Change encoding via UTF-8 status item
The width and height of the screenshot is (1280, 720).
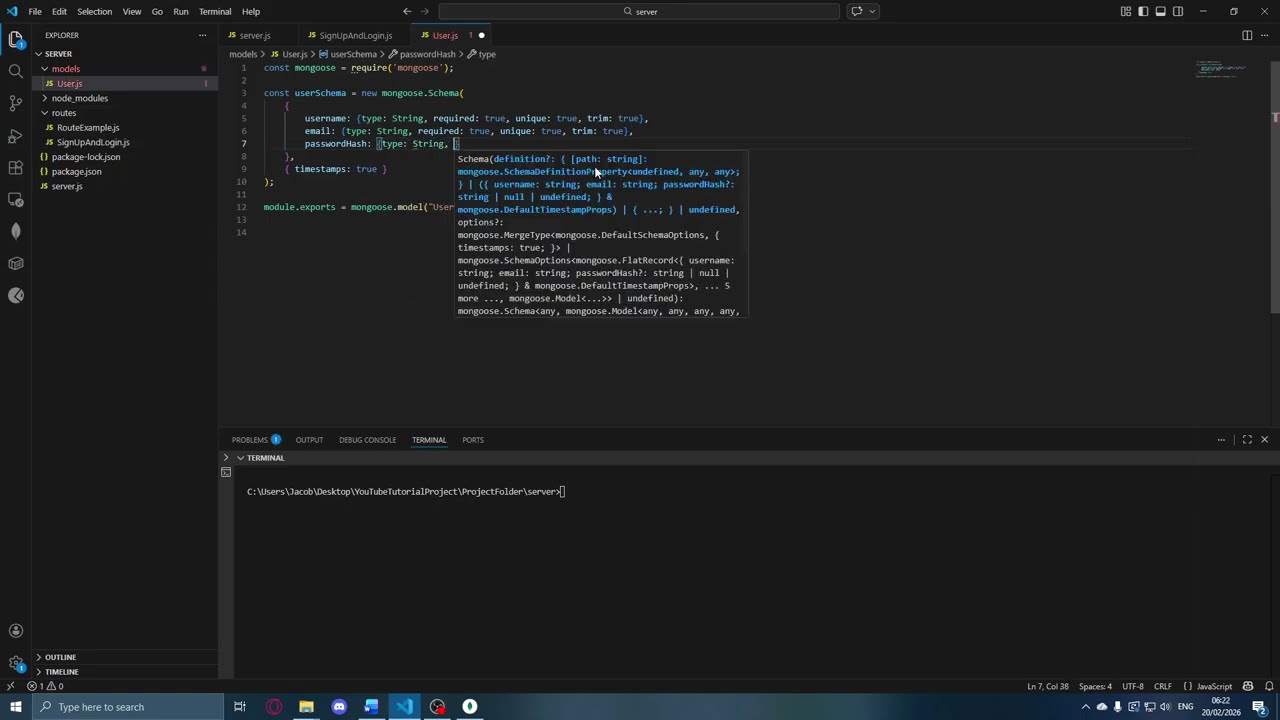[x=1132, y=686]
